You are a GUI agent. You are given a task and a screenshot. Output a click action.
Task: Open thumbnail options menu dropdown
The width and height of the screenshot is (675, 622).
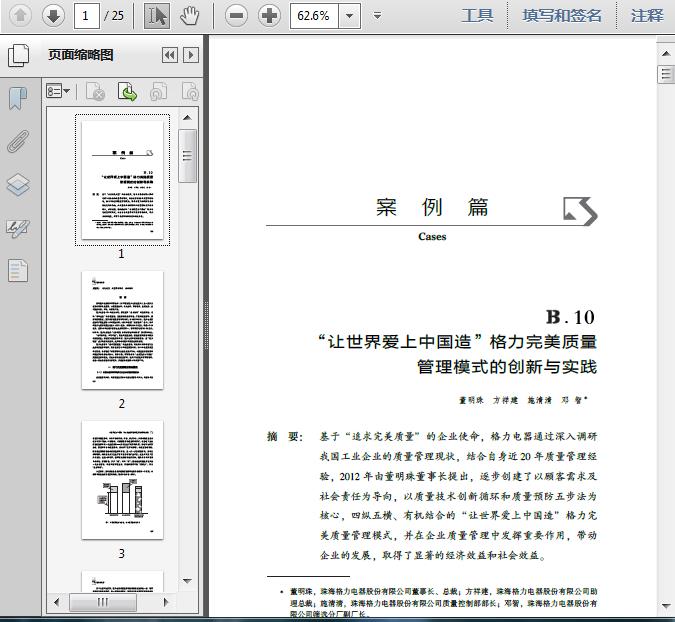(x=58, y=91)
